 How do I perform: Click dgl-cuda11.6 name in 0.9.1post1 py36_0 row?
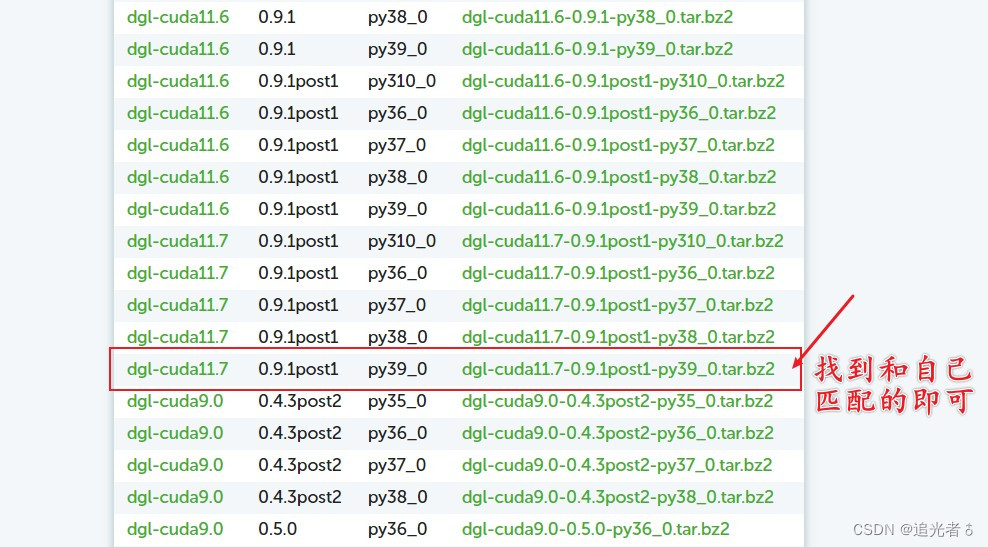pyautogui.click(x=178, y=113)
